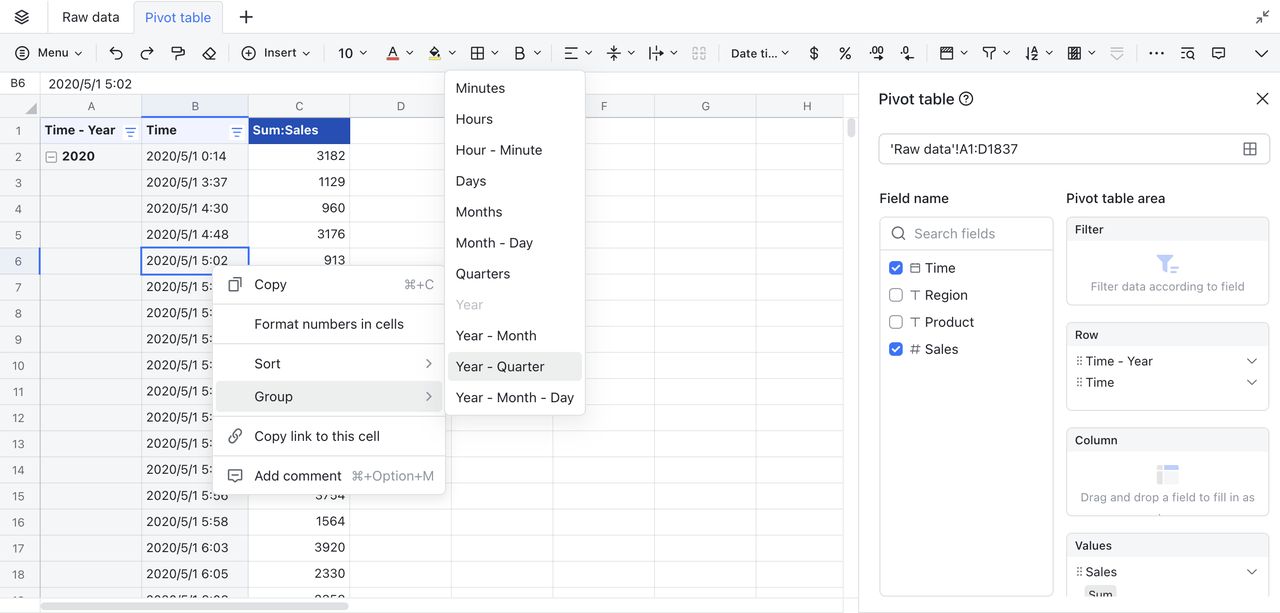Image resolution: width=1280 pixels, height=613 pixels.
Task: Click the Search fields input box
Action: [x=975, y=233]
